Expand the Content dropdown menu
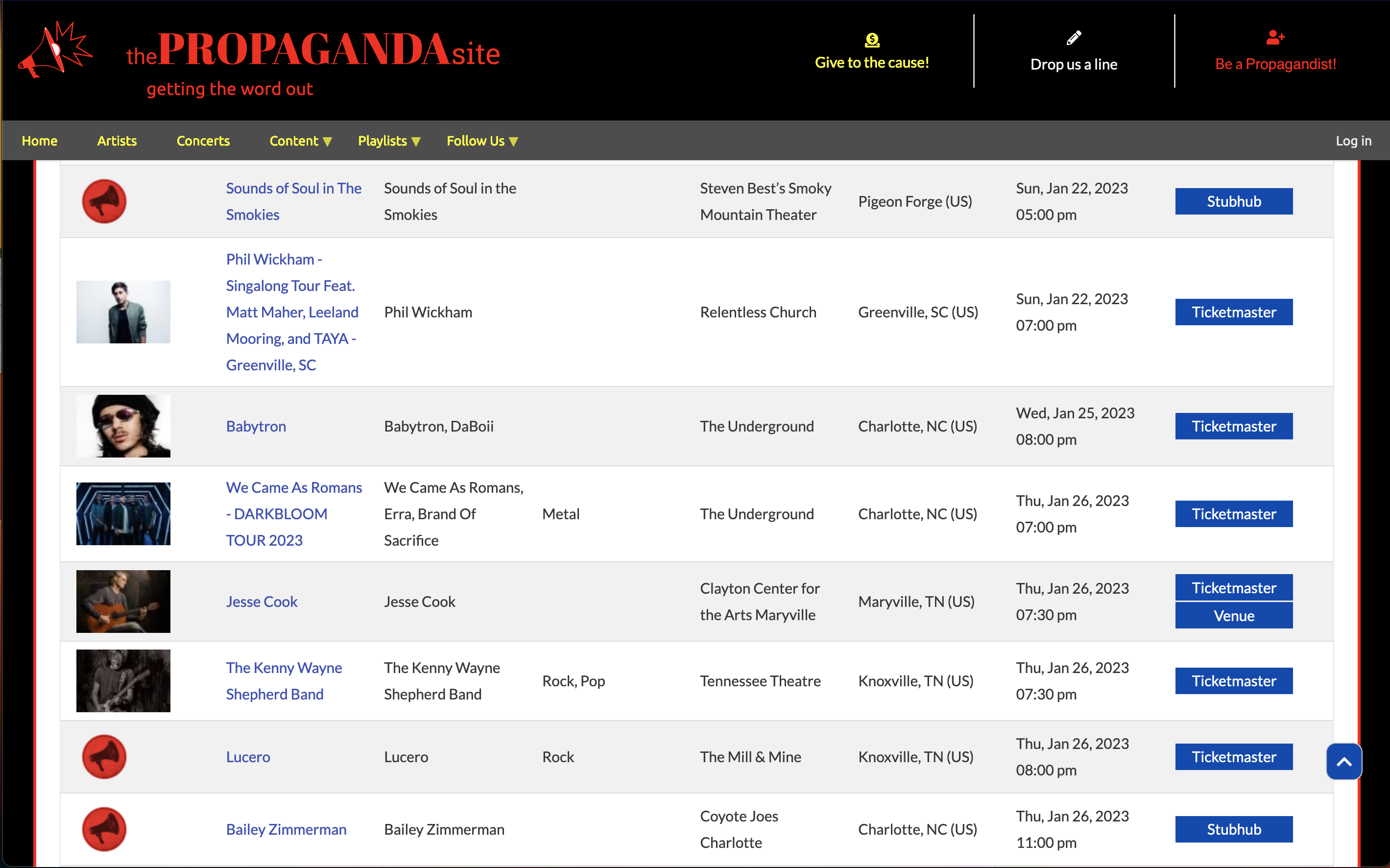The height and width of the screenshot is (868, 1390). [x=300, y=141]
